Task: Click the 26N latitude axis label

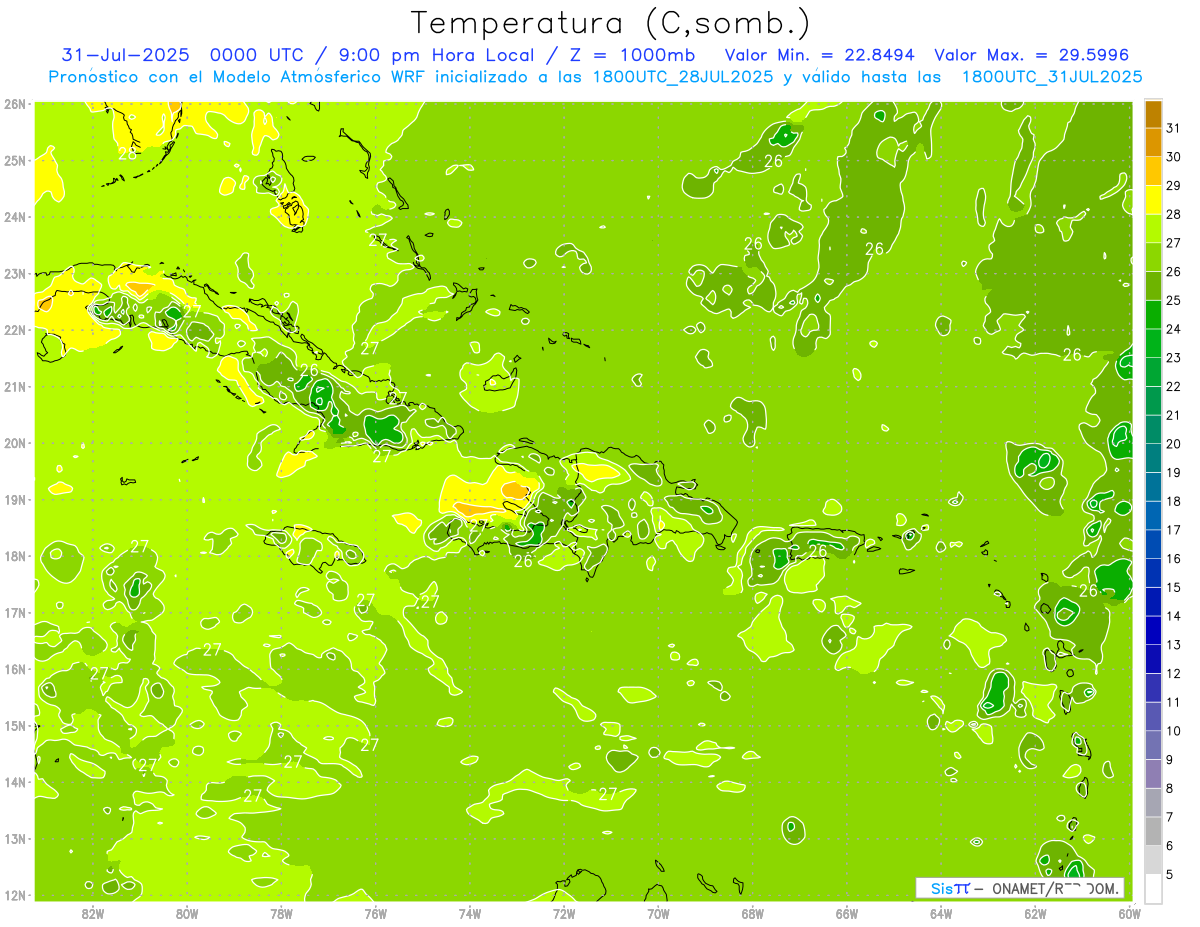Action: pos(15,104)
